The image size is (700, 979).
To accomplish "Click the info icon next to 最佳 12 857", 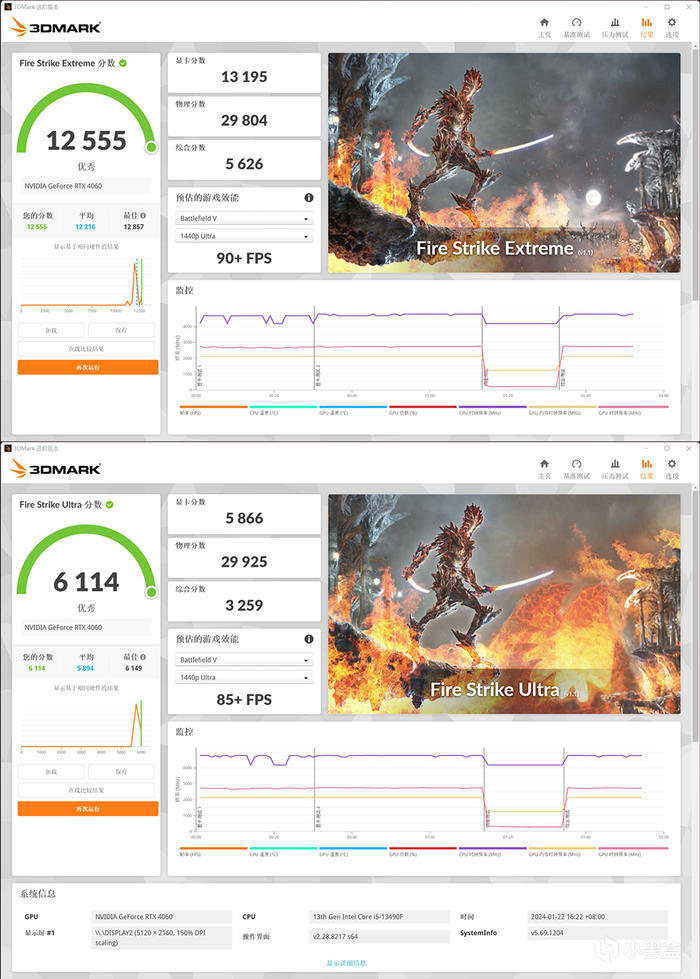I will click(x=143, y=215).
